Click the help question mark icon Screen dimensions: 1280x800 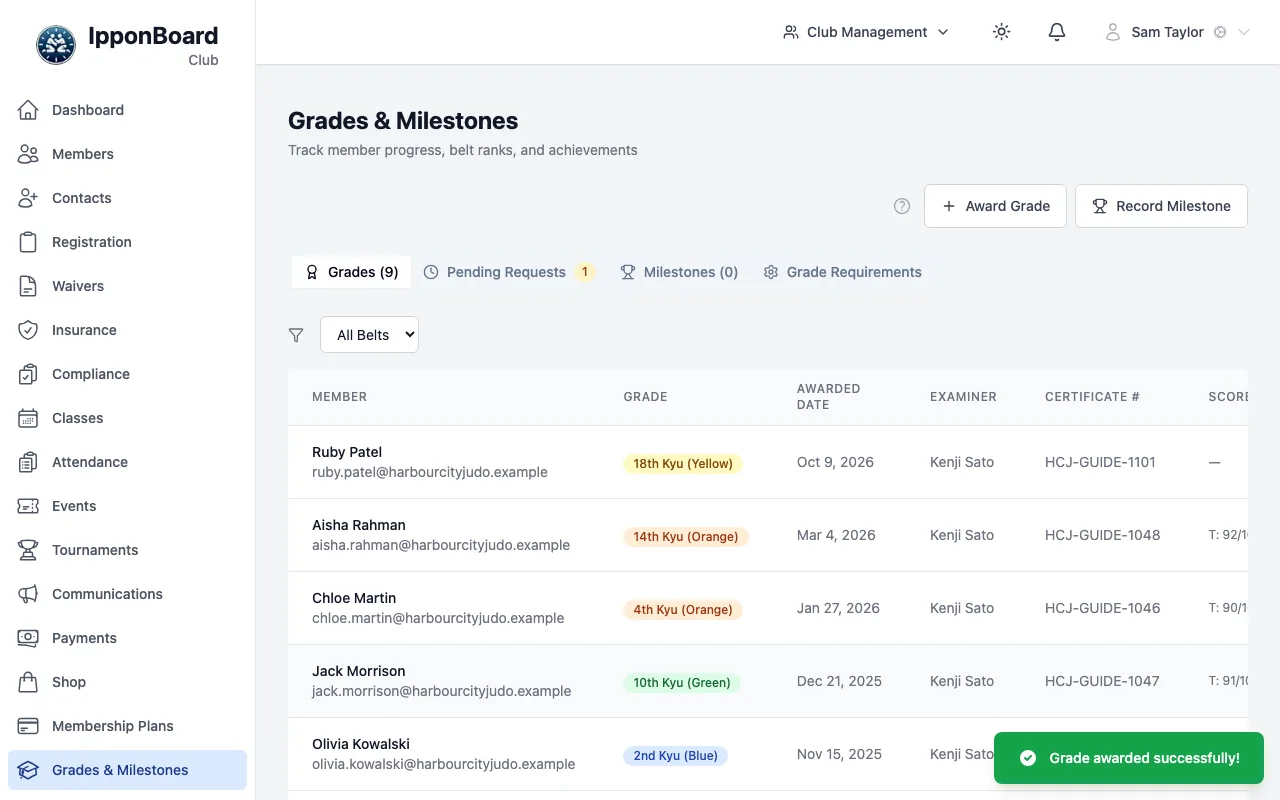[902, 206]
